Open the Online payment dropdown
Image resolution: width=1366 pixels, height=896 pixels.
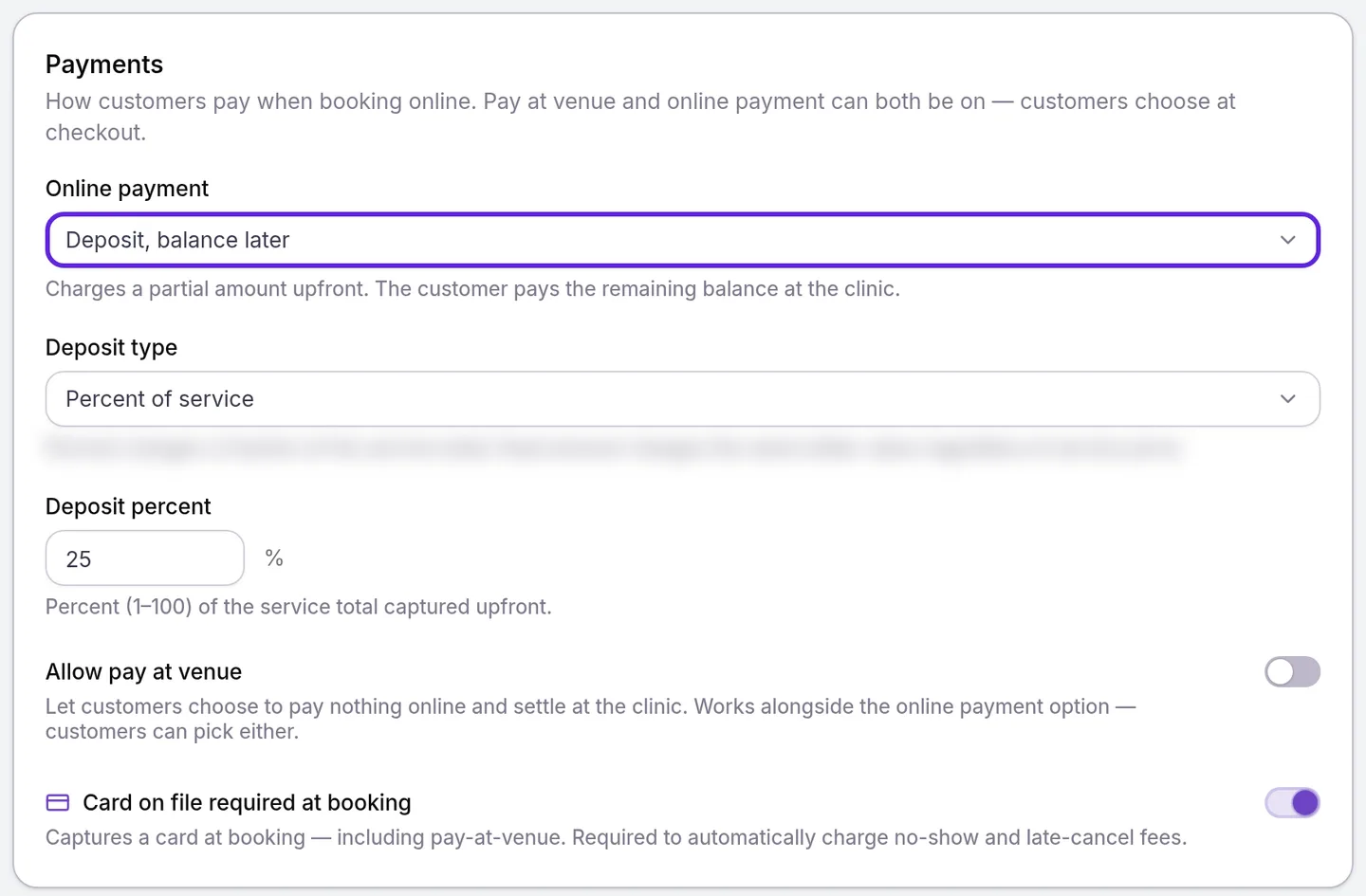(x=682, y=240)
